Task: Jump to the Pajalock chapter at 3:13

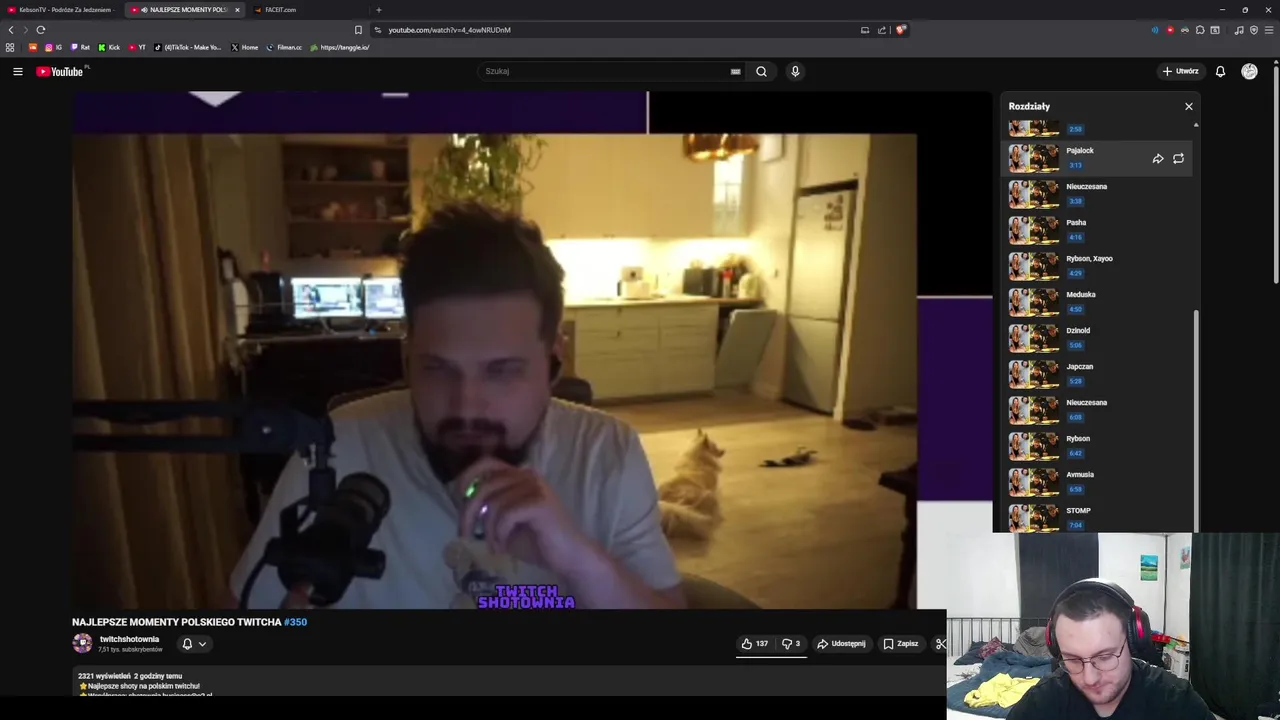Action: click(1098, 158)
